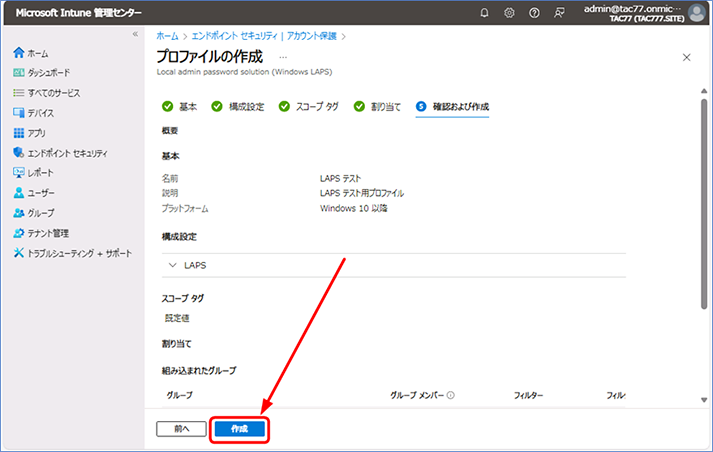Go to スコープ タグ wizard step
This screenshot has width=713, height=452.
tap(308, 106)
